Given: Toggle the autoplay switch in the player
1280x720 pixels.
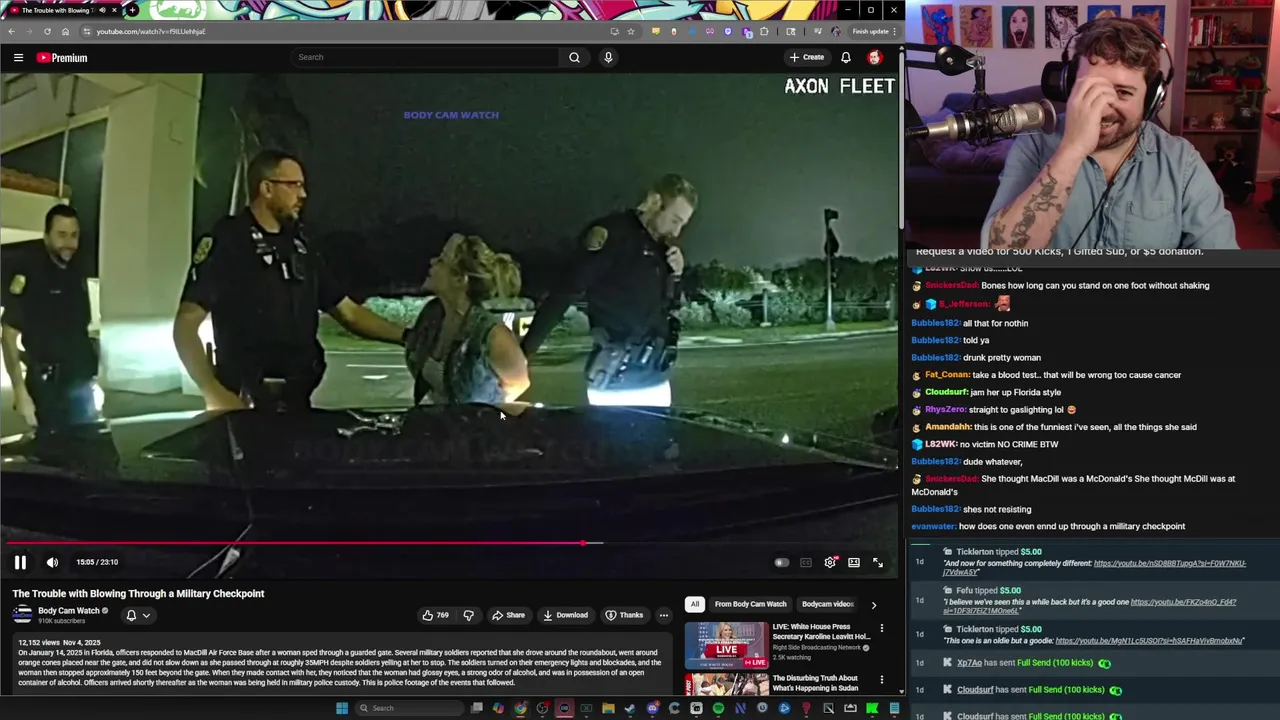Looking at the screenshot, I should [x=782, y=563].
